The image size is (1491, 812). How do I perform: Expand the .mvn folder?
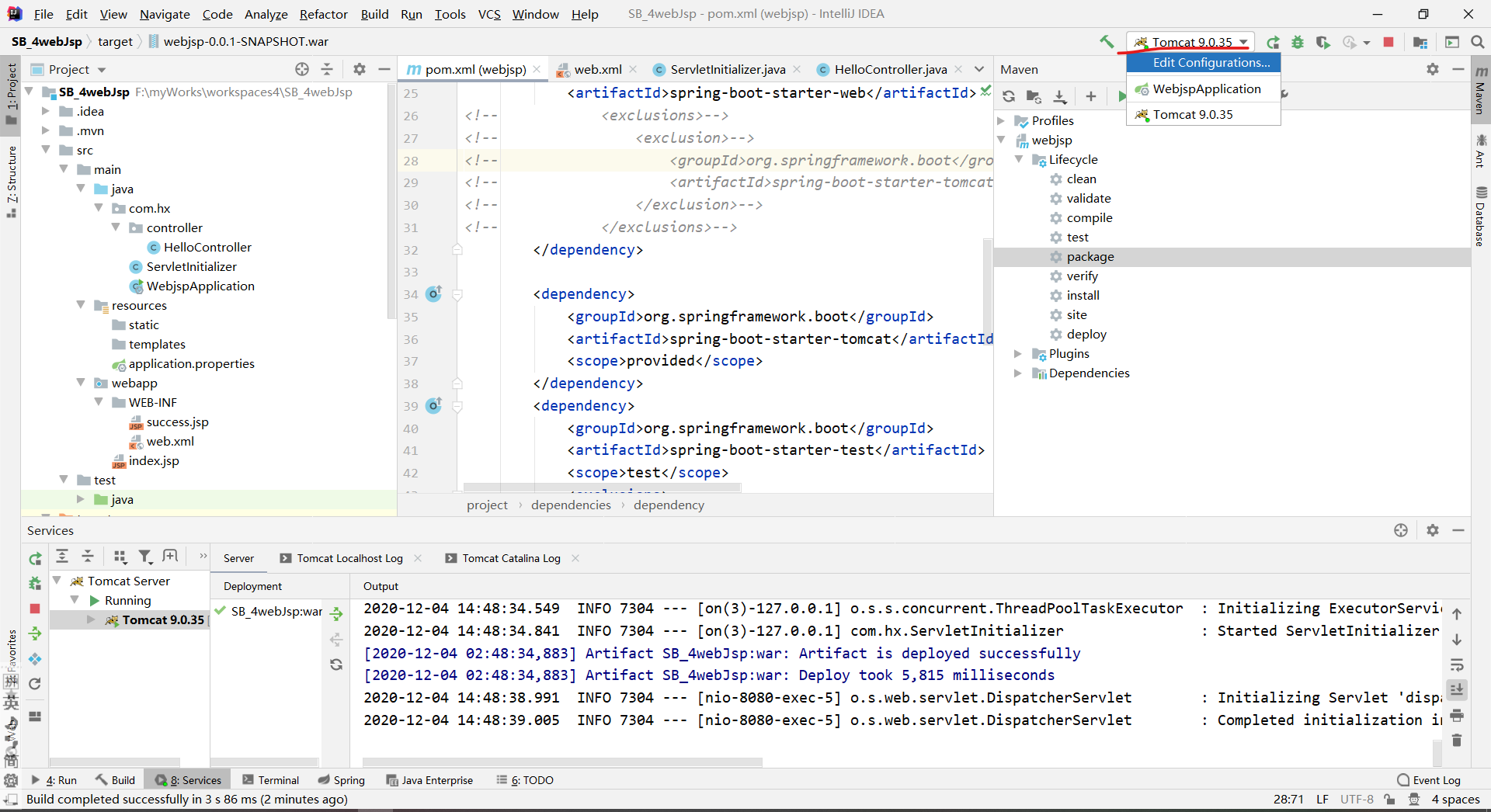[x=46, y=130]
